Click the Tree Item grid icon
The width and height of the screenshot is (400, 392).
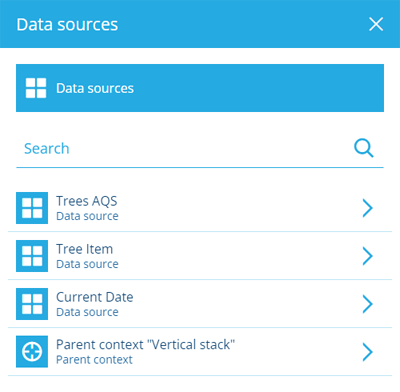[32, 256]
